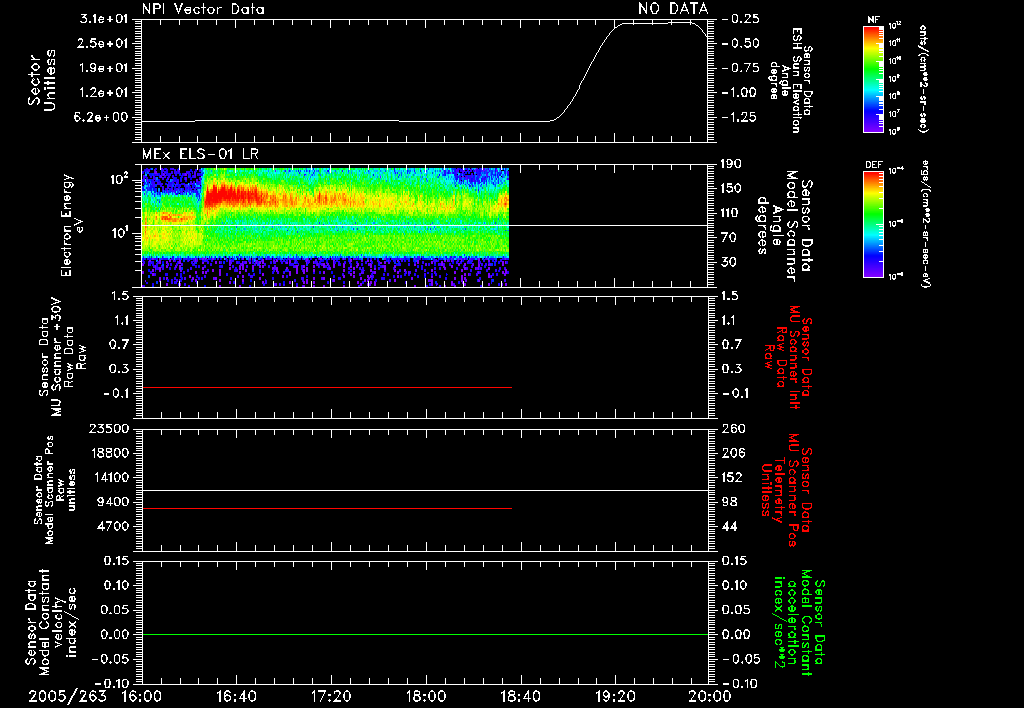Image resolution: width=1024 pixels, height=708 pixels.
Task: Click the electron energy spectrogram image
Action: tap(325, 227)
